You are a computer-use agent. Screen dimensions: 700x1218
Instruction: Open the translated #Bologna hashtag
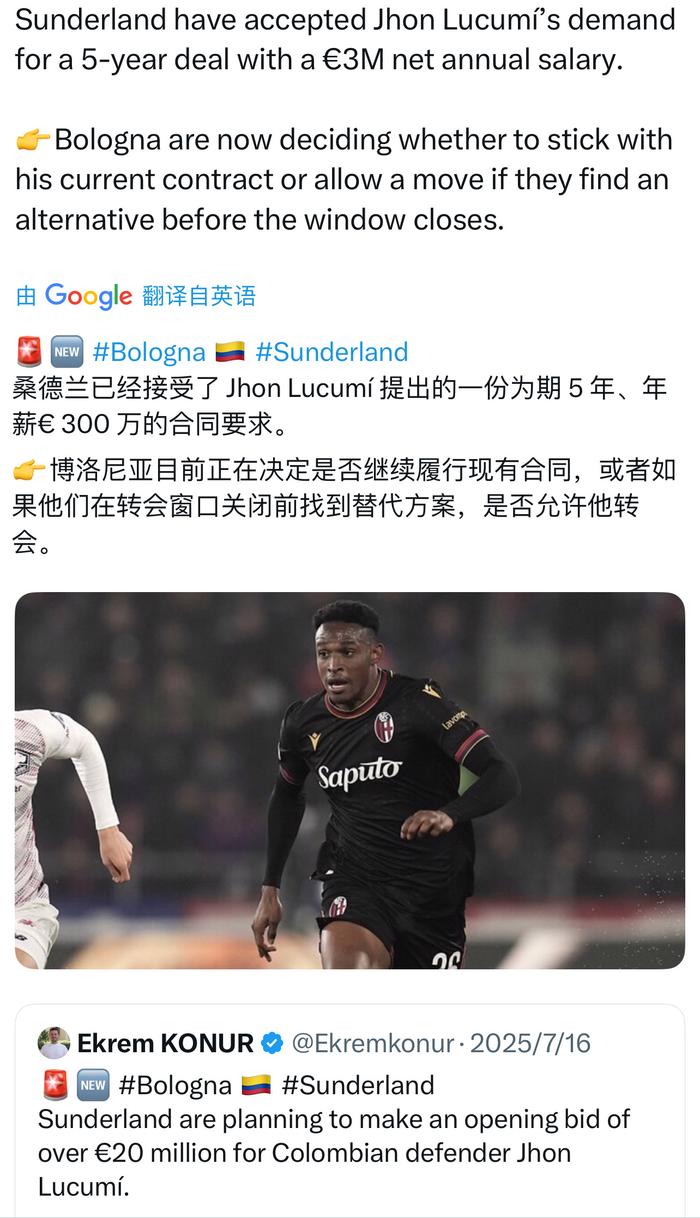[148, 352]
